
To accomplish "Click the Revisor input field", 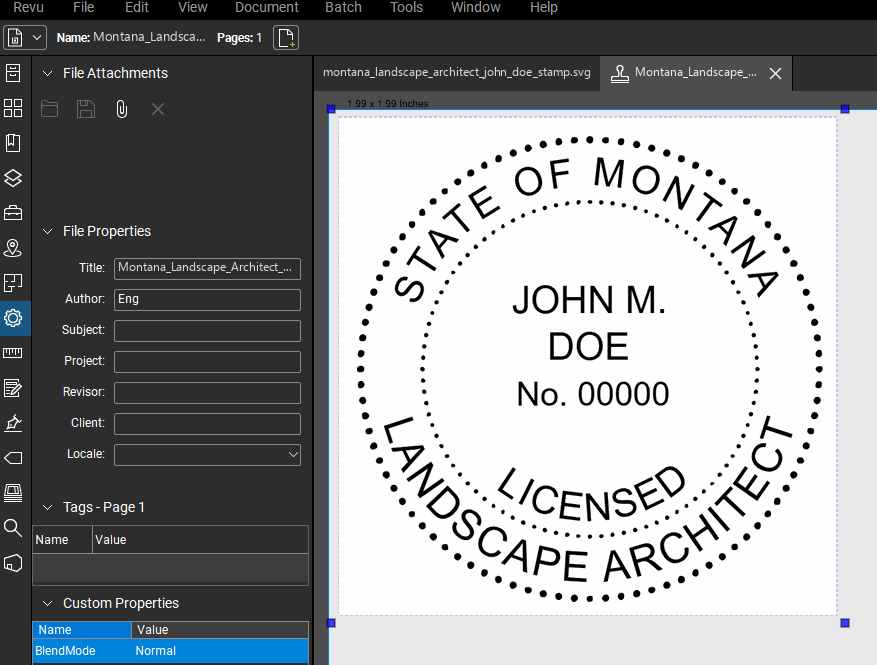I will [208, 393].
